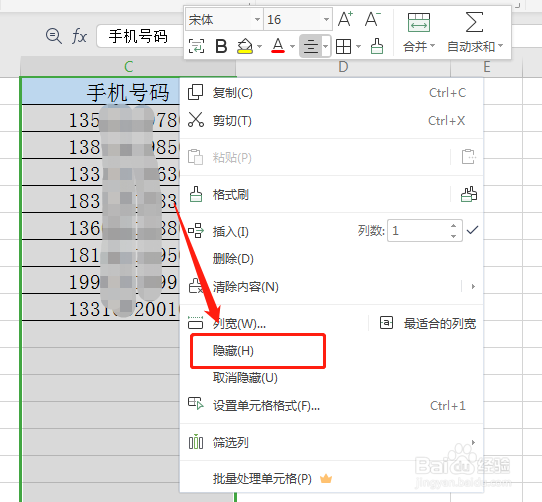Click the zoom magnifier icon beside fx
Image resolution: width=542 pixels, height=502 pixels.
54,36
